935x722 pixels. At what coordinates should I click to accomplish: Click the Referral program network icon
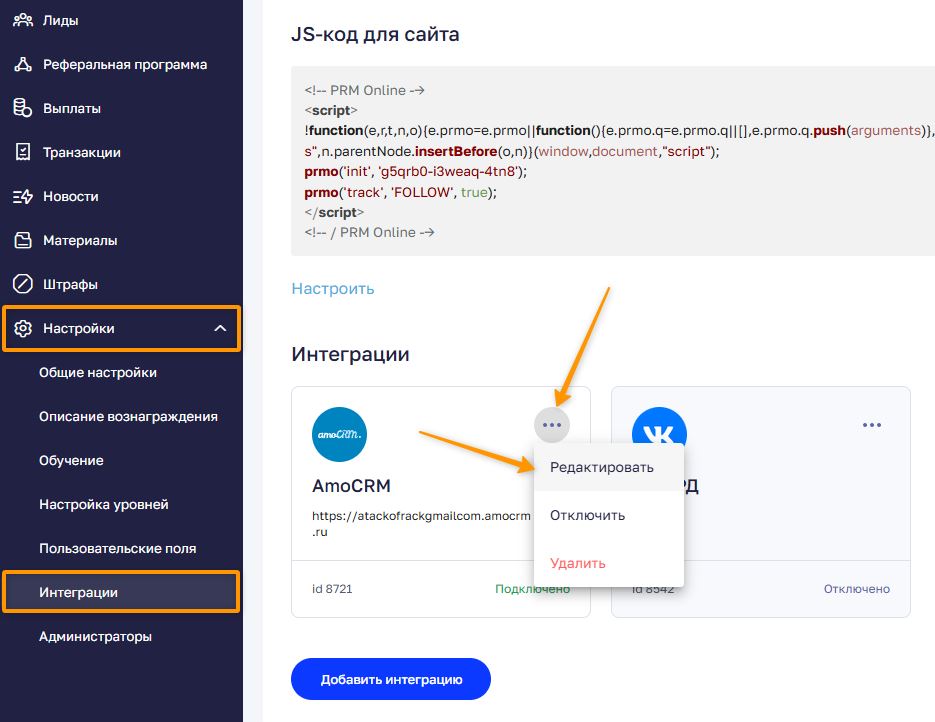coord(22,64)
